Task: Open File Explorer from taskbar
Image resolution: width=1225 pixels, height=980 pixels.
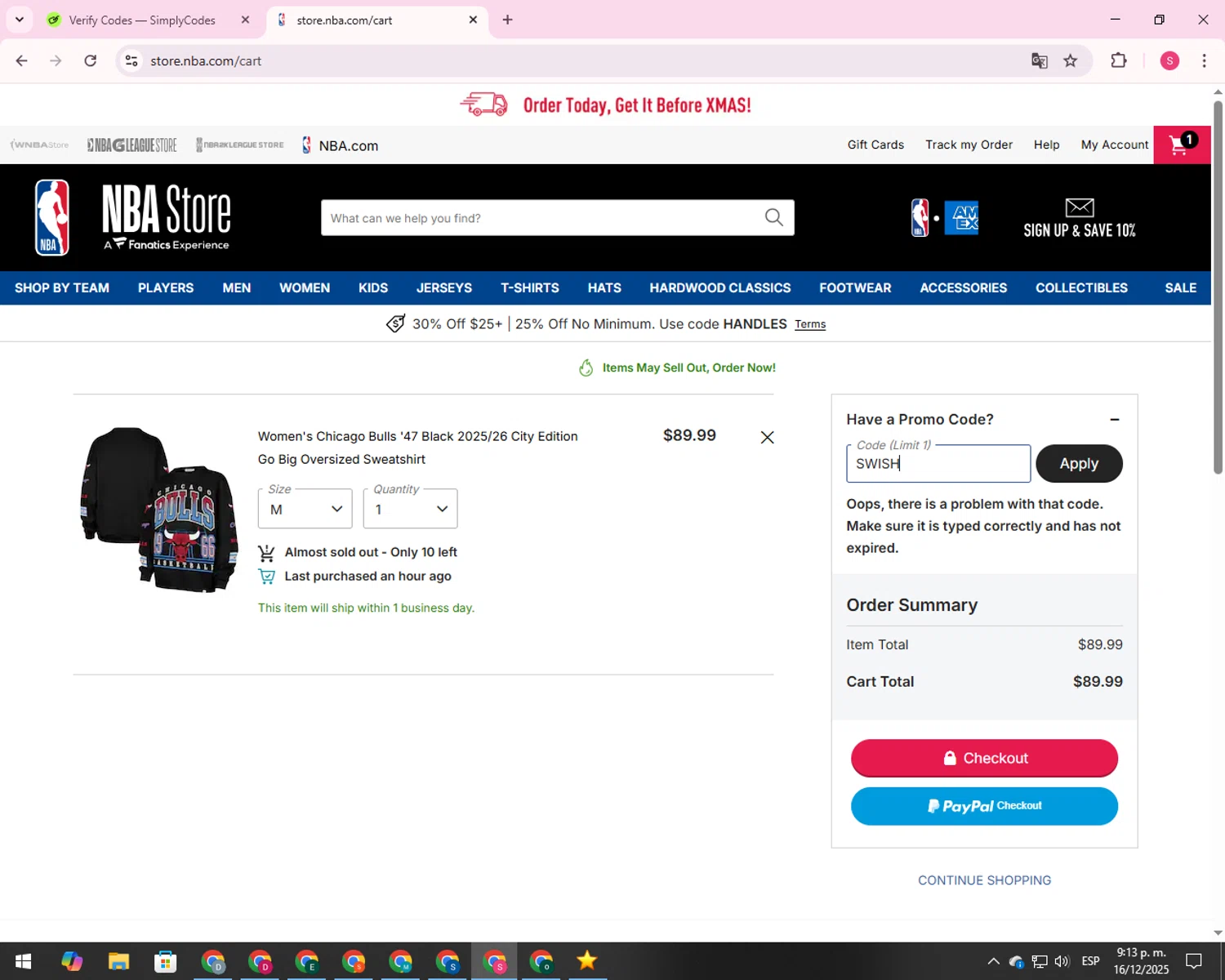Action: click(118, 961)
